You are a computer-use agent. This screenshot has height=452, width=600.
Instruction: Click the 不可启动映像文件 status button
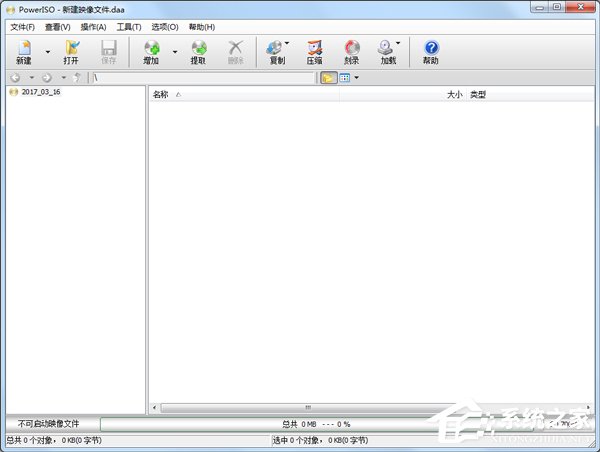coord(49,424)
